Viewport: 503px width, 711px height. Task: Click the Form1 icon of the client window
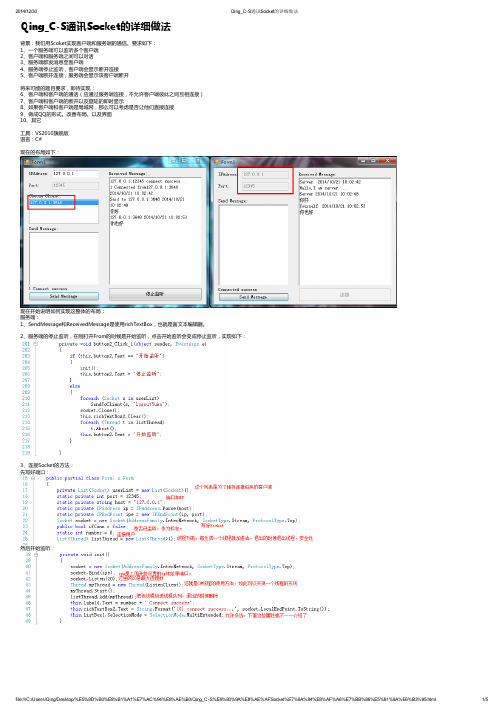click(216, 162)
